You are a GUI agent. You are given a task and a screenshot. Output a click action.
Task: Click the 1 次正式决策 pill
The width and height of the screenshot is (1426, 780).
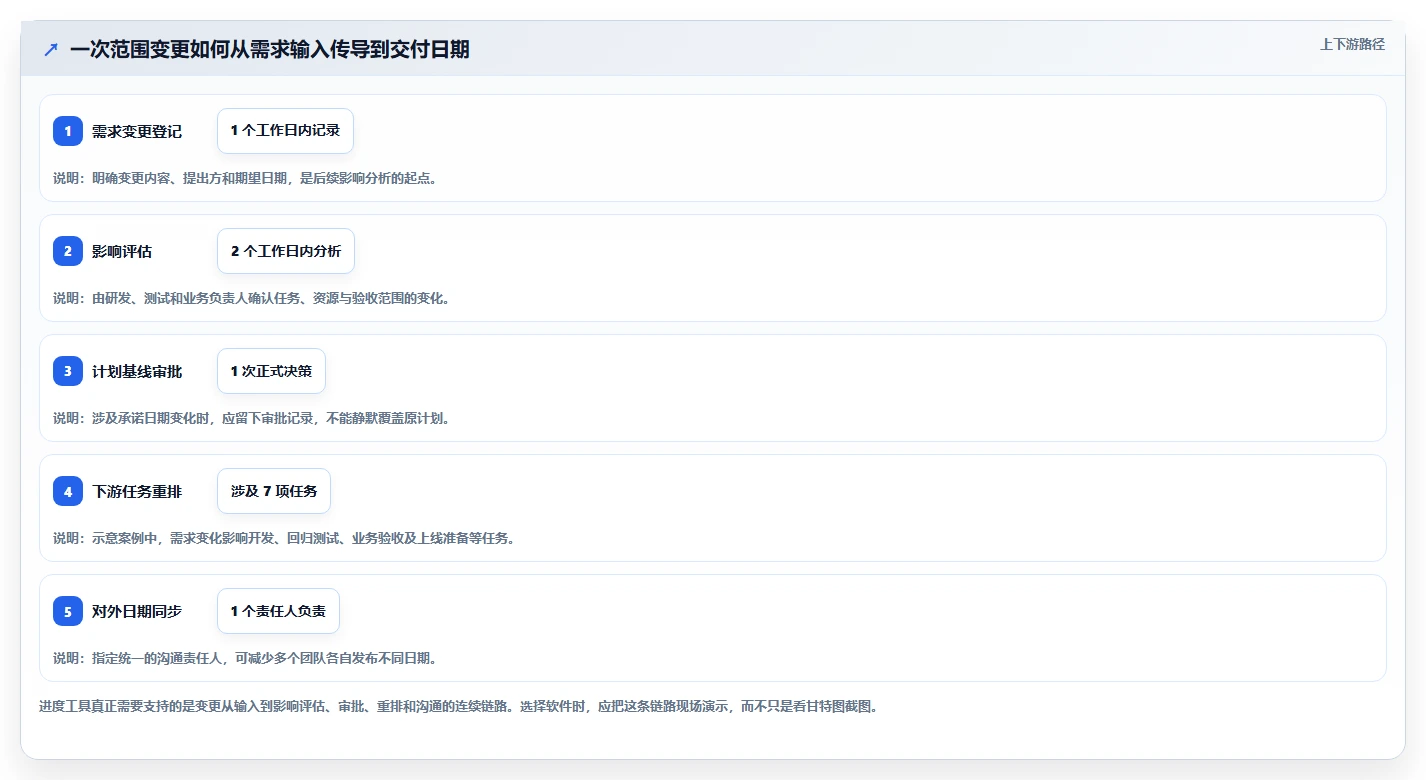click(x=271, y=371)
